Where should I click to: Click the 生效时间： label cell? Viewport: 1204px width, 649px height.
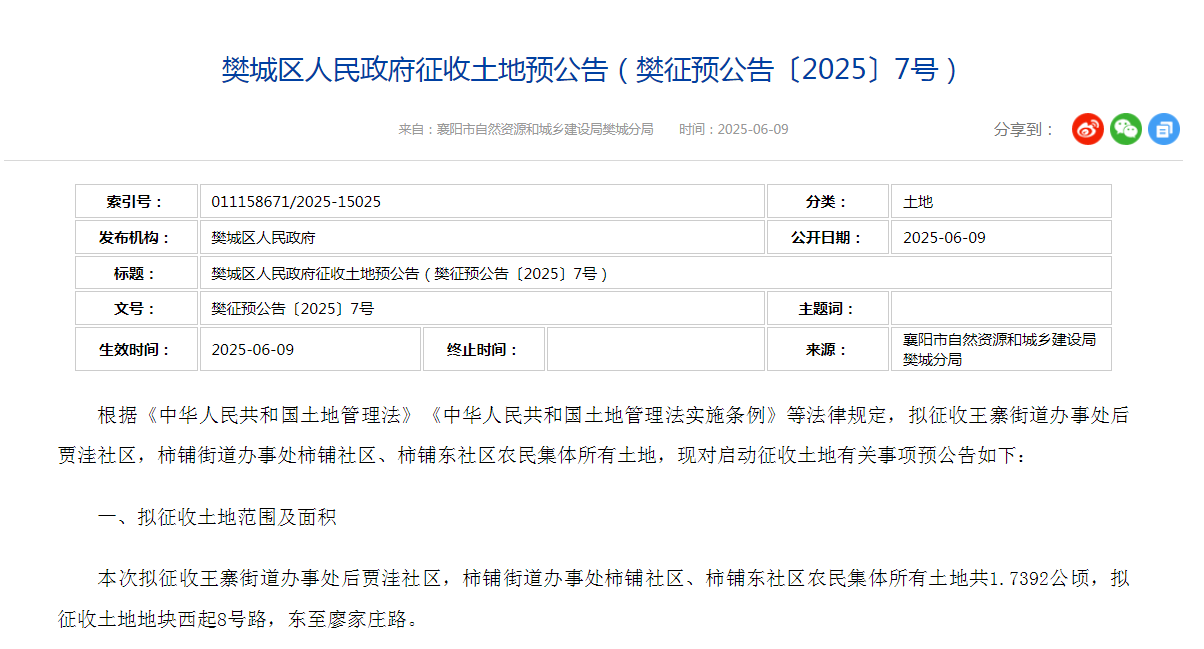[x=136, y=349]
